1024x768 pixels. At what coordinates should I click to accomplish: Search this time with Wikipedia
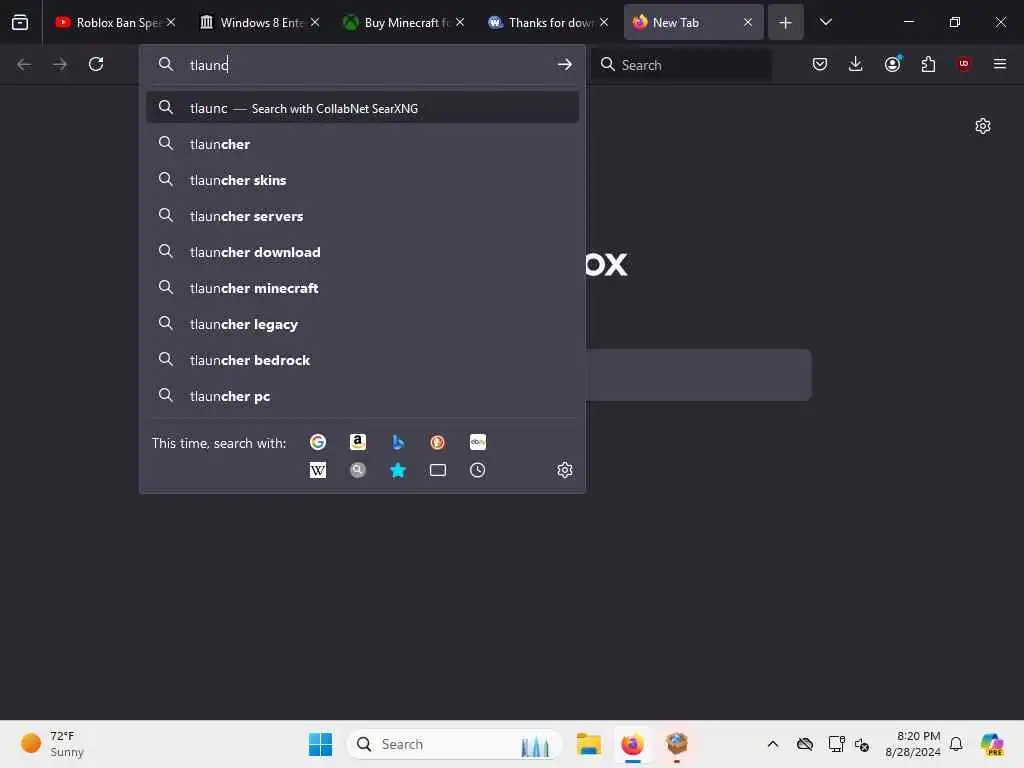pyautogui.click(x=318, y=470)
